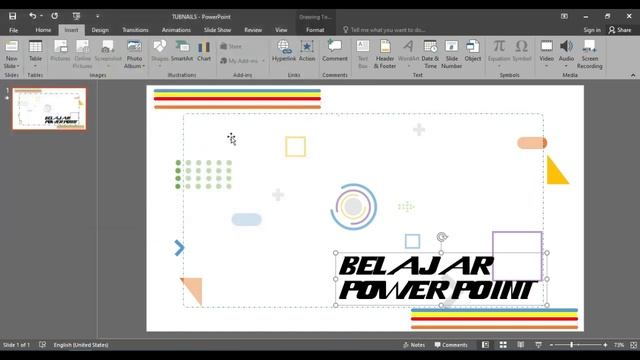This screenshot has height=360, width=640.
Task: Switch to Slide Sorter view
Action: coord(503,345)
